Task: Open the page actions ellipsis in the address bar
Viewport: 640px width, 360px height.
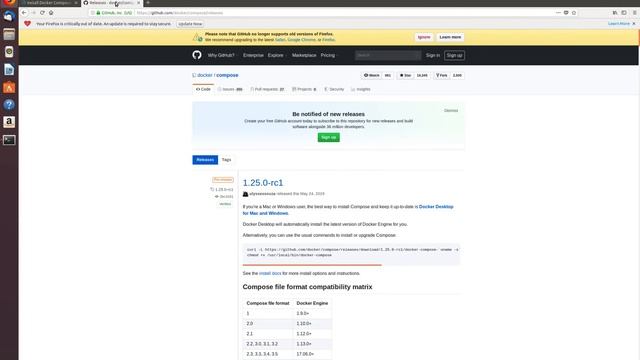Action: [x=558, y=13]
